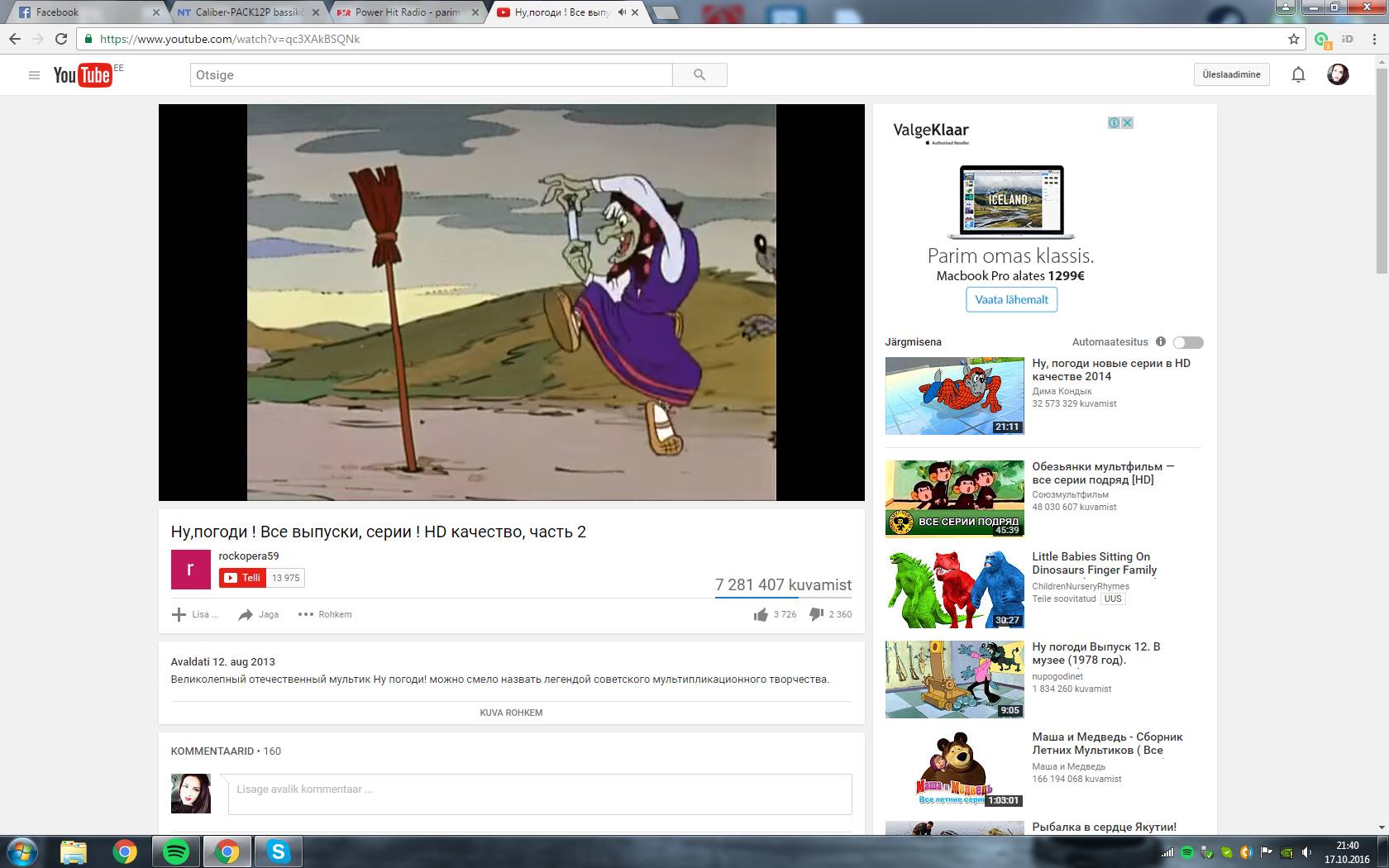This screenshot has width=1389, height=868.
Task: Mute tab audio speaker icon on YouTube tab
Action: click(x=622, y=12)
